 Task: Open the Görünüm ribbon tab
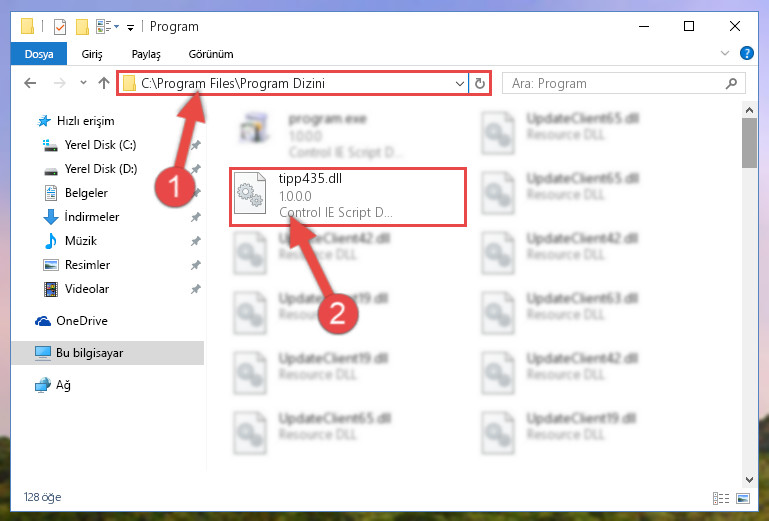pos(211,54)
